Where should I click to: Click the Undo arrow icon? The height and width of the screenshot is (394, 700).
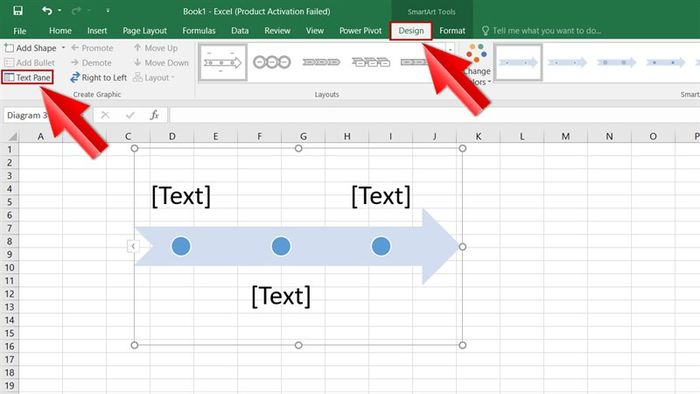coord(47,10)
